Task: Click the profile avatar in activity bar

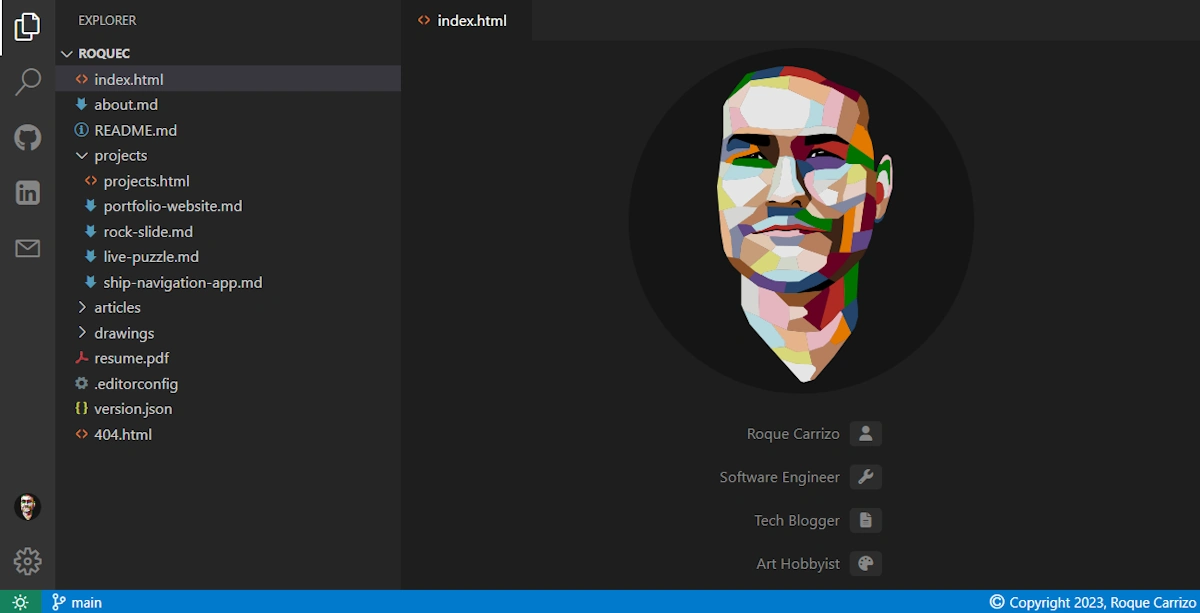Action: click(26, 507)
